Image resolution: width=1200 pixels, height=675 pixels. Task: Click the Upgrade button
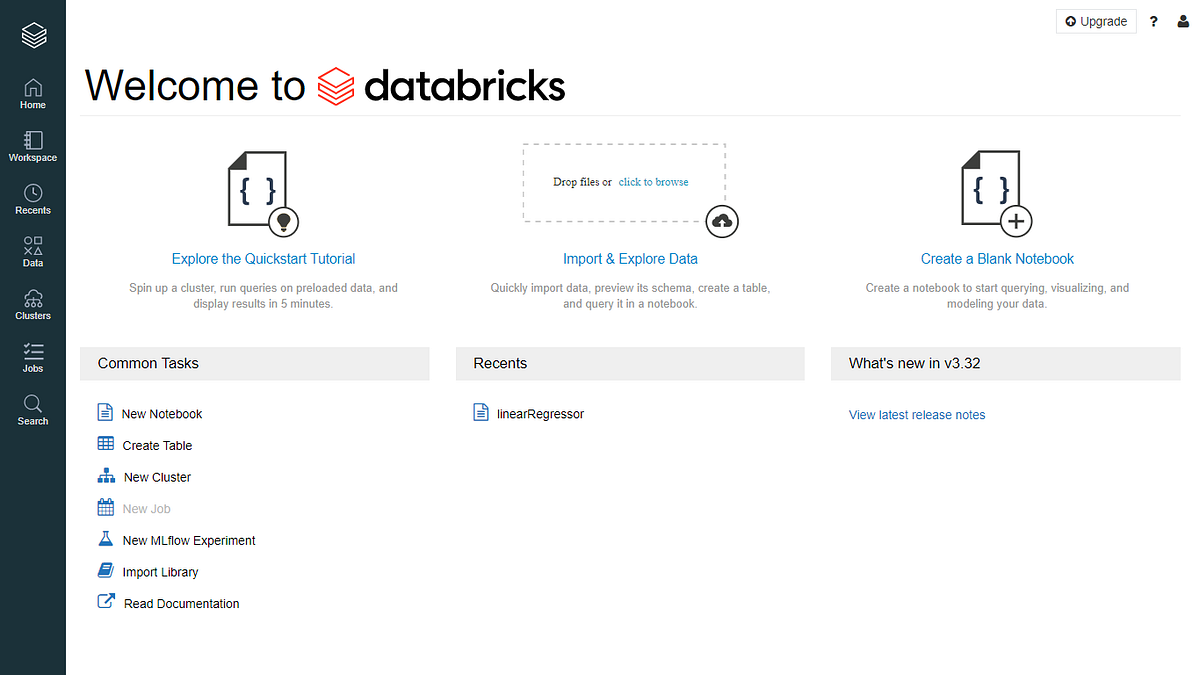[x=1096, y=21]
